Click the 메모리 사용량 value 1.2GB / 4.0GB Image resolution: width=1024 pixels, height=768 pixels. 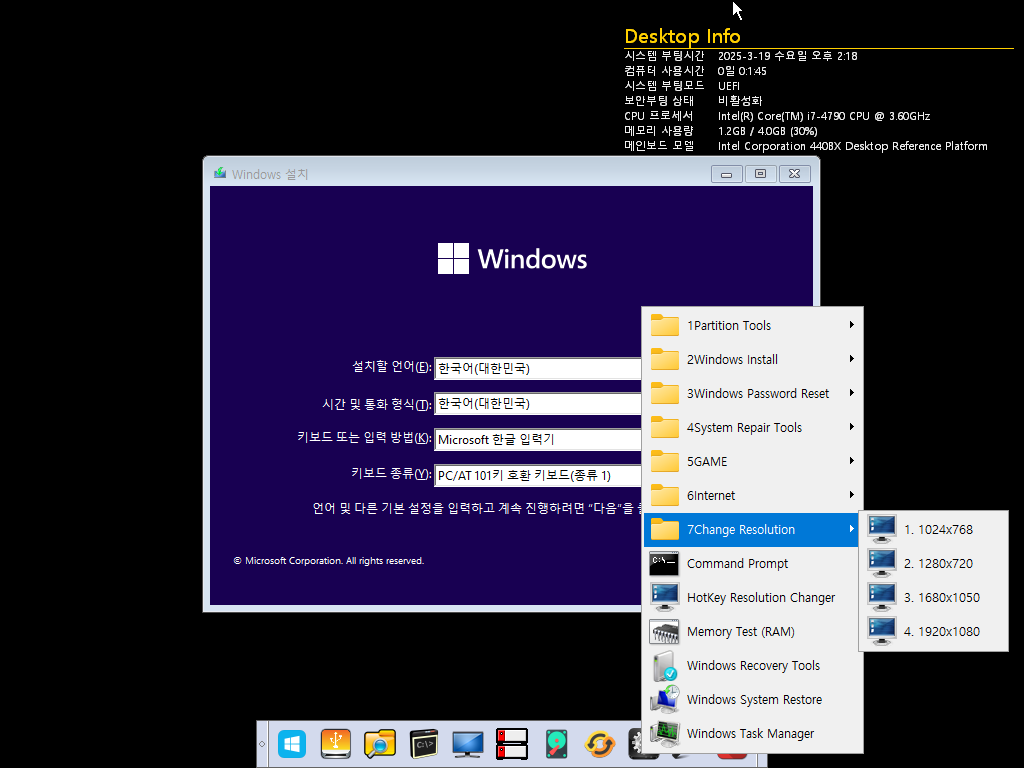[767, 131]
